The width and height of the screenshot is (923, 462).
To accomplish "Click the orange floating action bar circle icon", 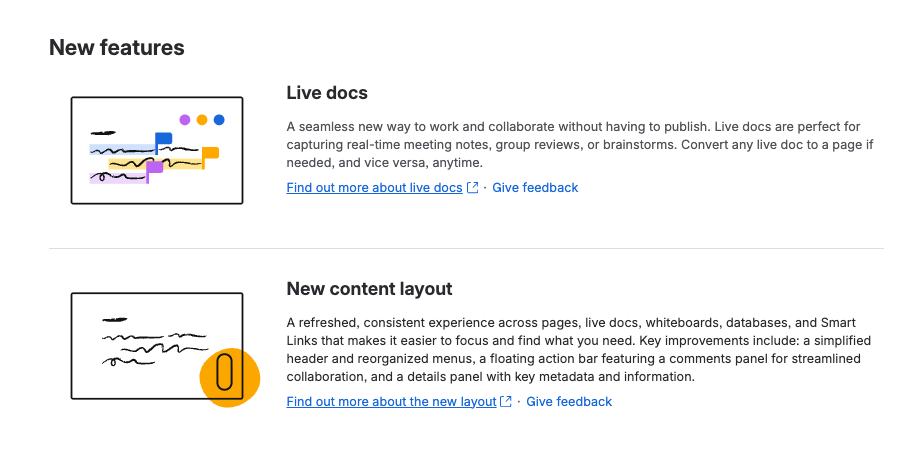I will [x=230, y=377].
